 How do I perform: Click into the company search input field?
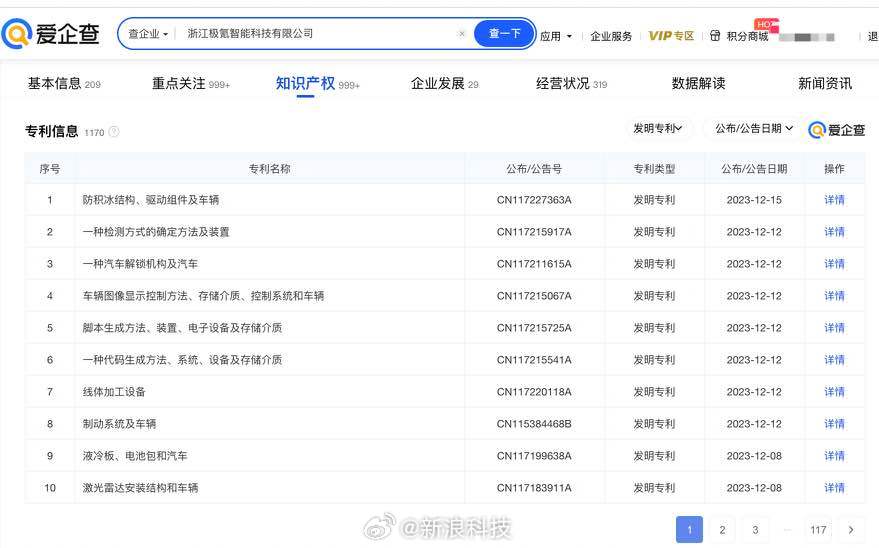pyautogui.click(x=320, y=34)
